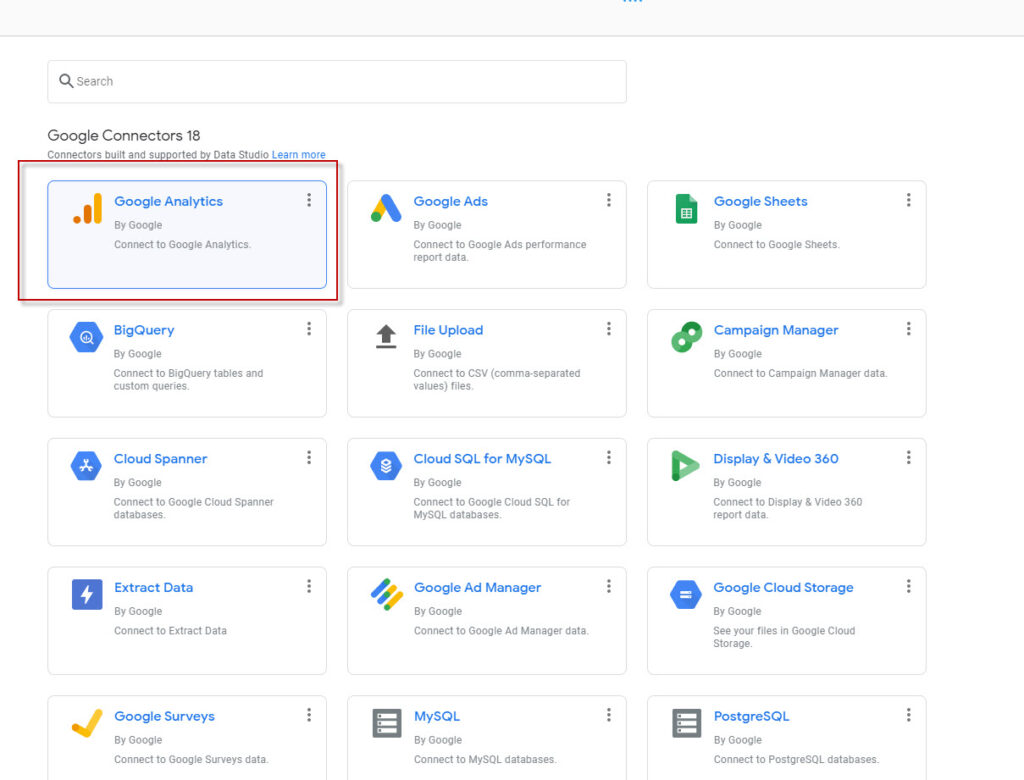Click the Cloud Spanner hexagon icon

[x=86, y=466]
